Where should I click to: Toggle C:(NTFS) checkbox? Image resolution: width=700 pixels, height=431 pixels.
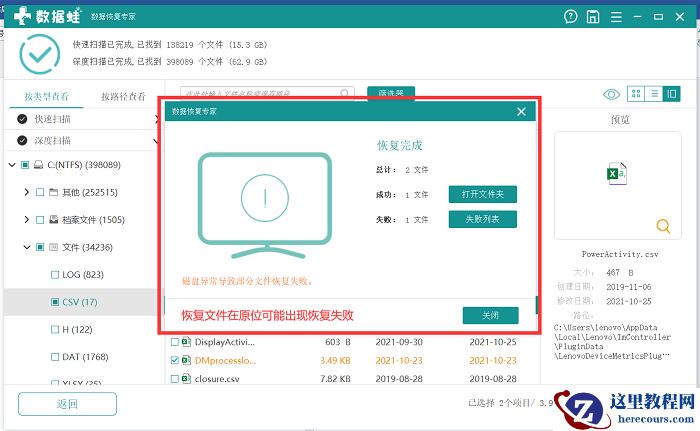pos(25,165)
